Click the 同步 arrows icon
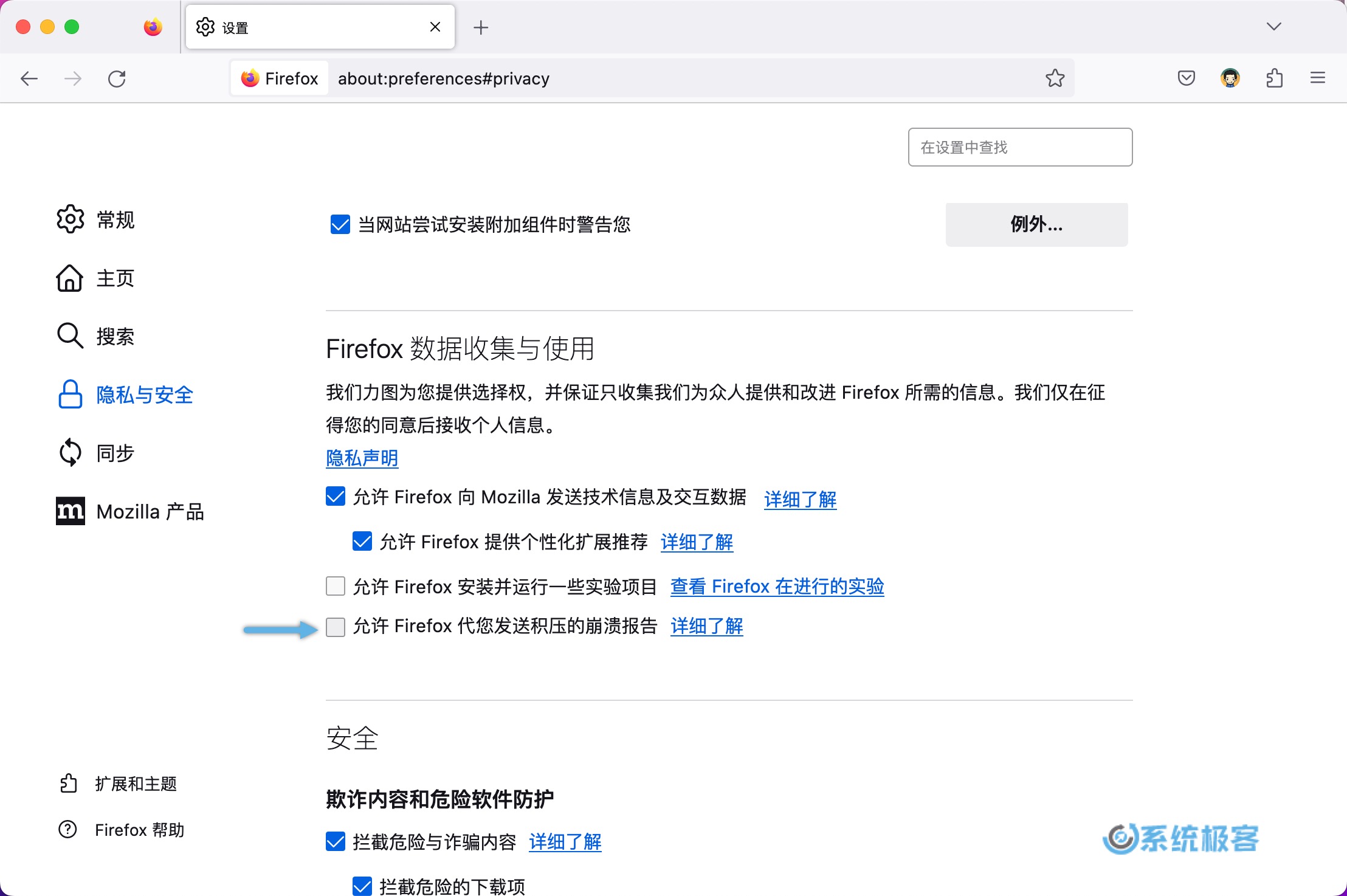 tap(71, 453)
